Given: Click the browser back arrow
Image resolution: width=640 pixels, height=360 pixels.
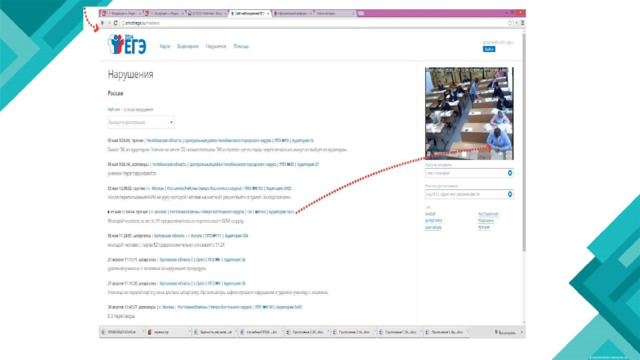Looking at the screenshot, I should pos(102,23).
